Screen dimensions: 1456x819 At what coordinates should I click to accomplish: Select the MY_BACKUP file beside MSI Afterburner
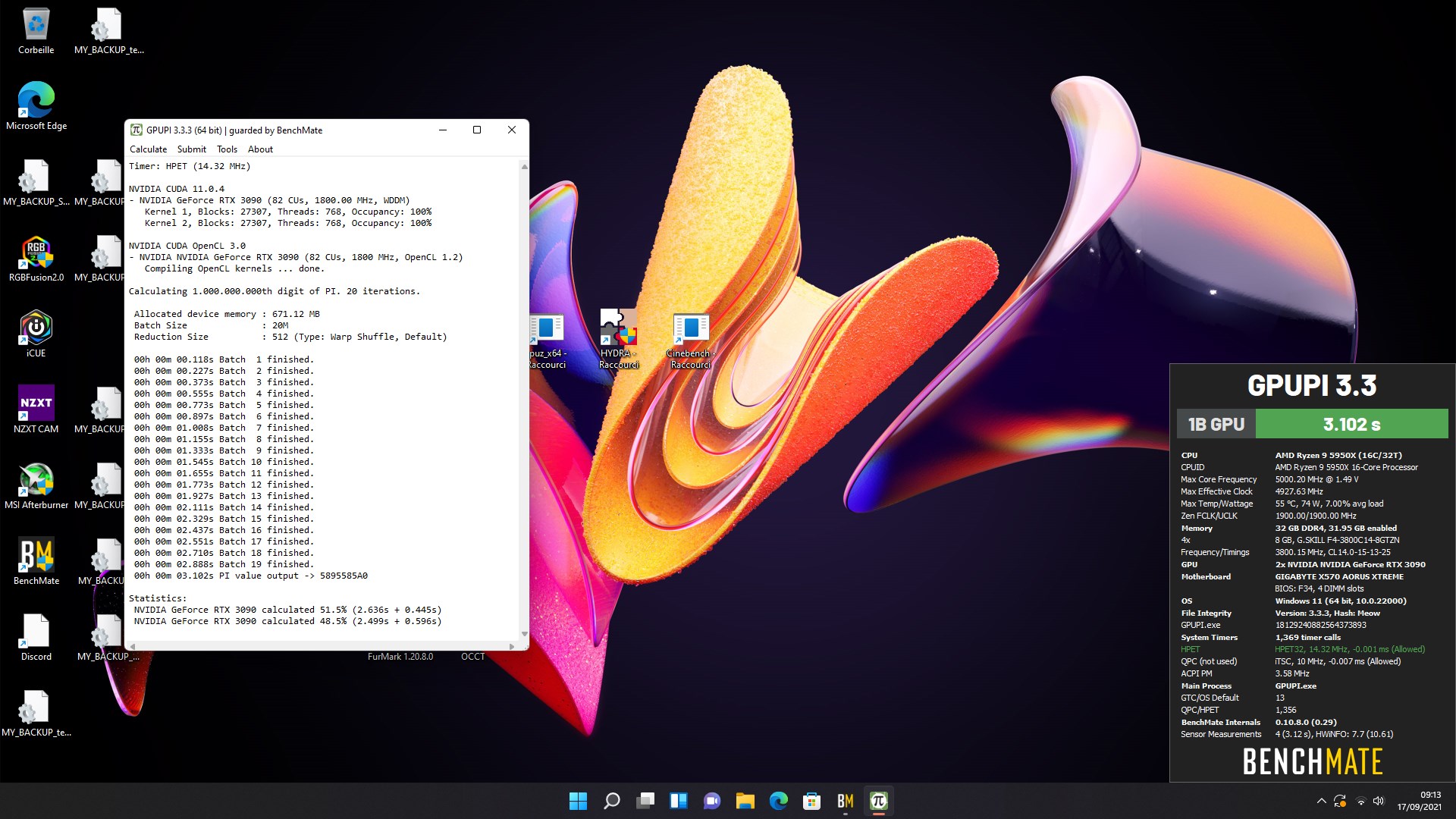(99, 486)
